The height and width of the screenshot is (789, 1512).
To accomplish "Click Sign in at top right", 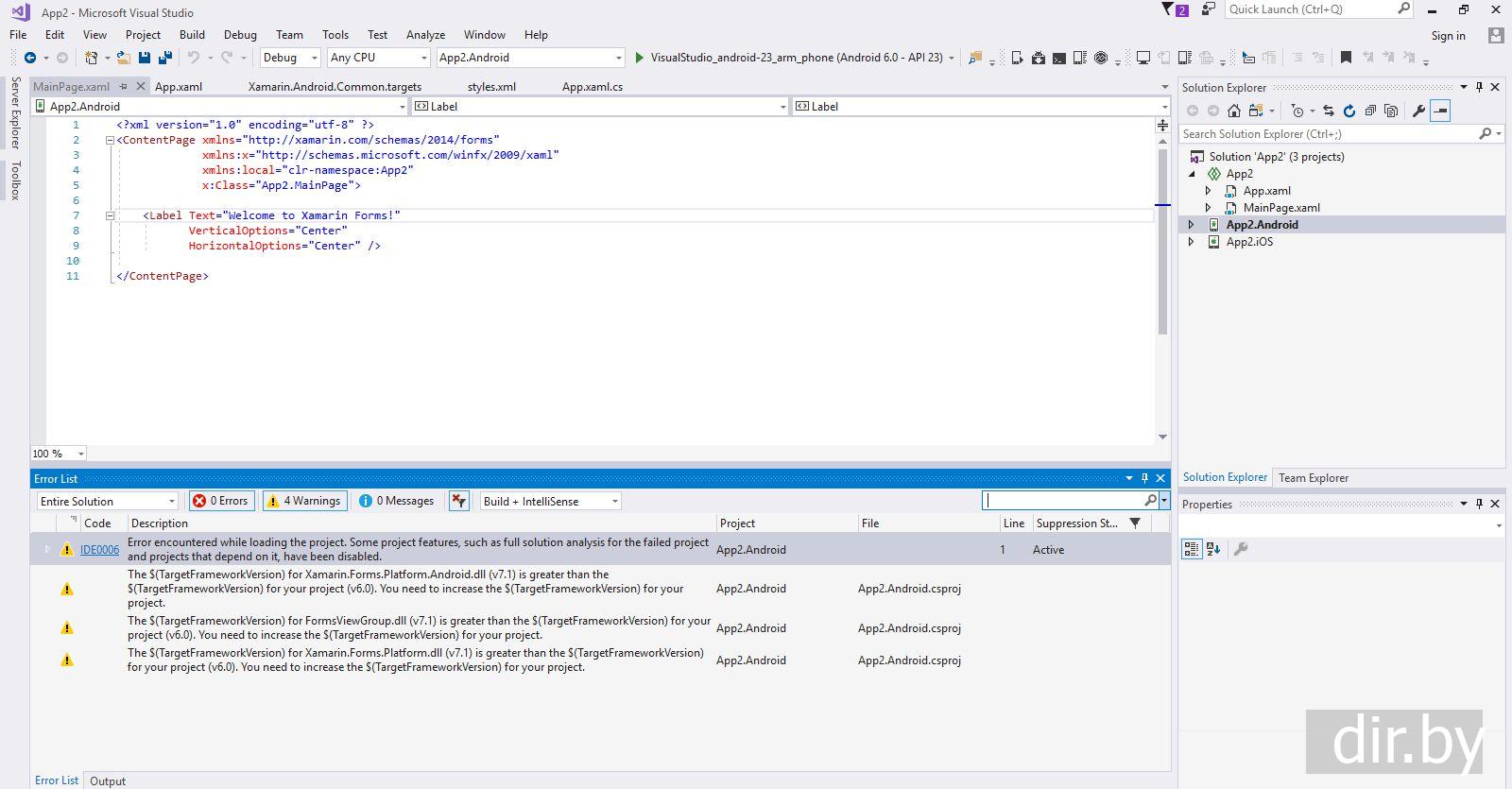I will point(1448,36).
